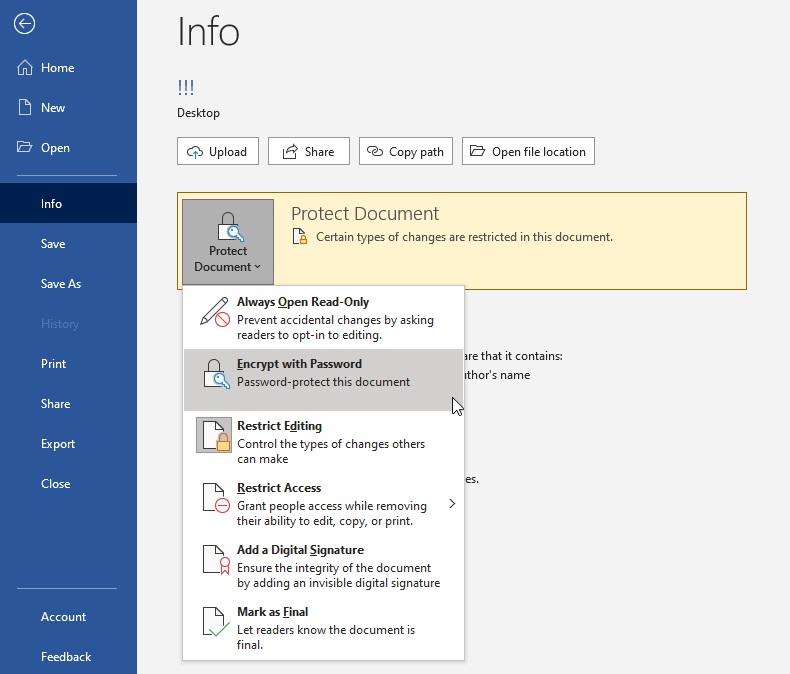This screenshot has width=790, height=674.
Task: Click the Add a Digital Signature ribbon icon
Action: 215,559
